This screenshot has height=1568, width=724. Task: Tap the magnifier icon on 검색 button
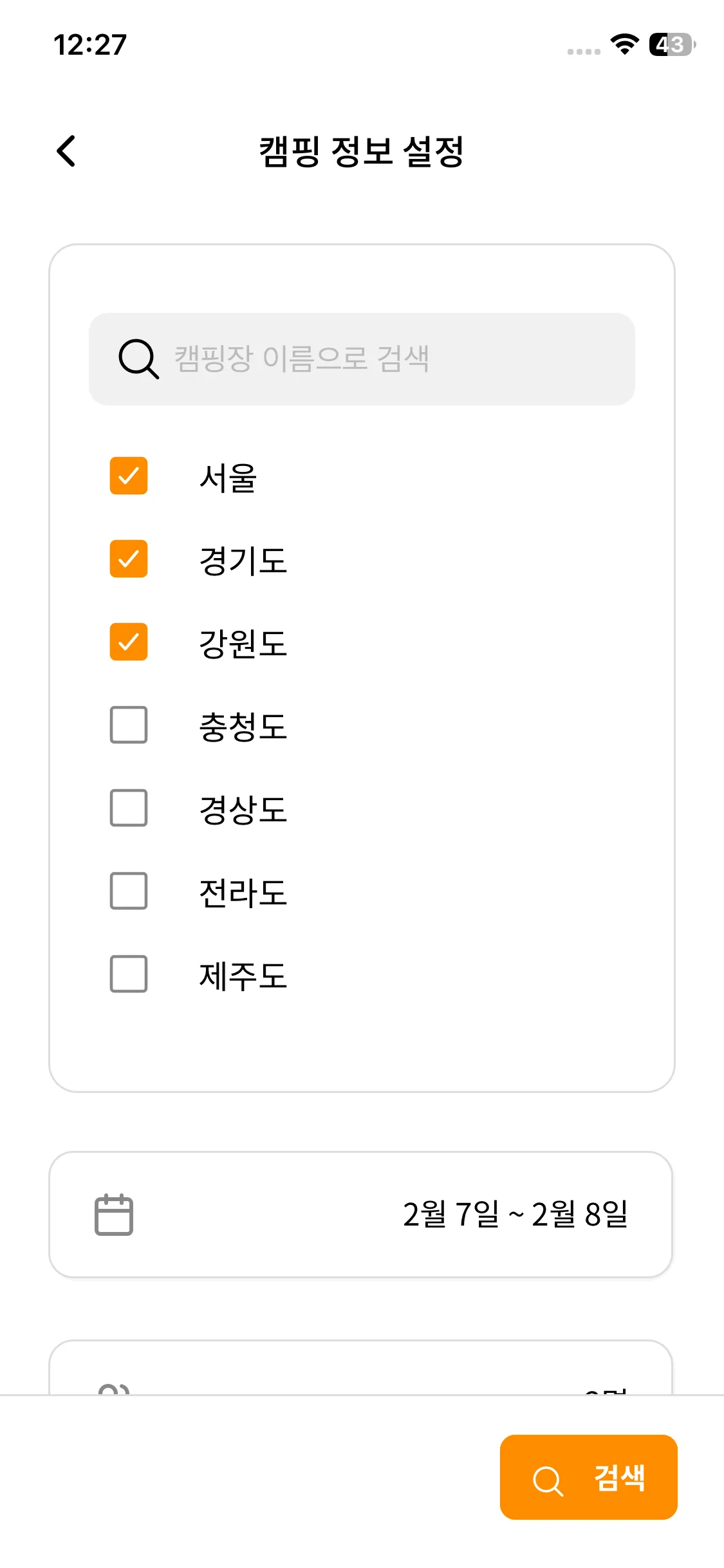click(x=548, y=1480)
